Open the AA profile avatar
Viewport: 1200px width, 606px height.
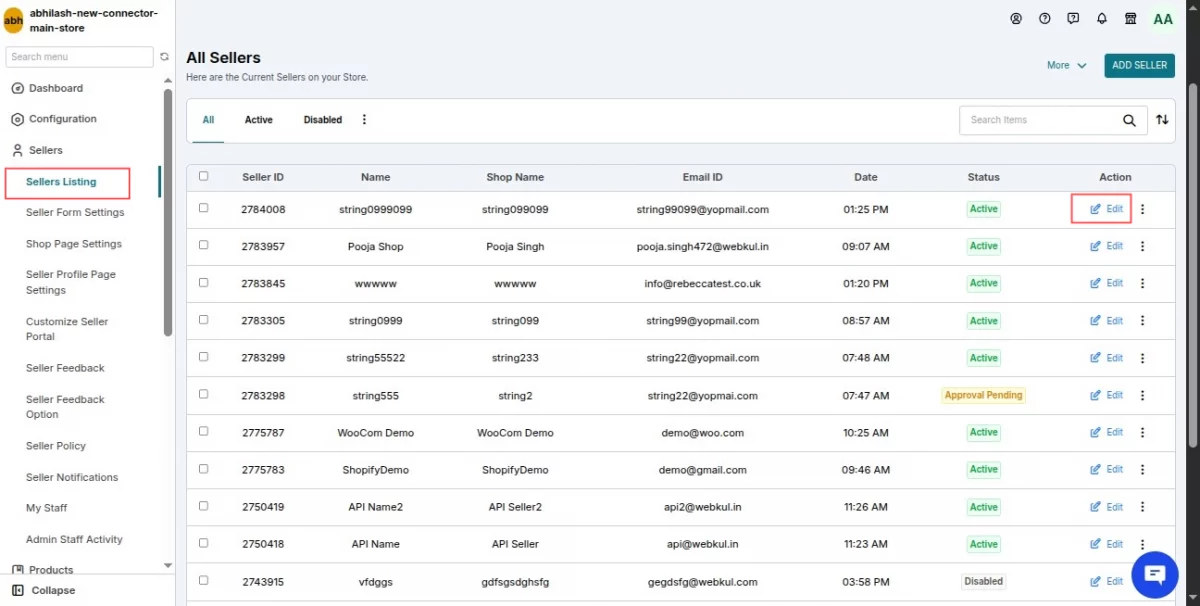tap(1163, 19)
